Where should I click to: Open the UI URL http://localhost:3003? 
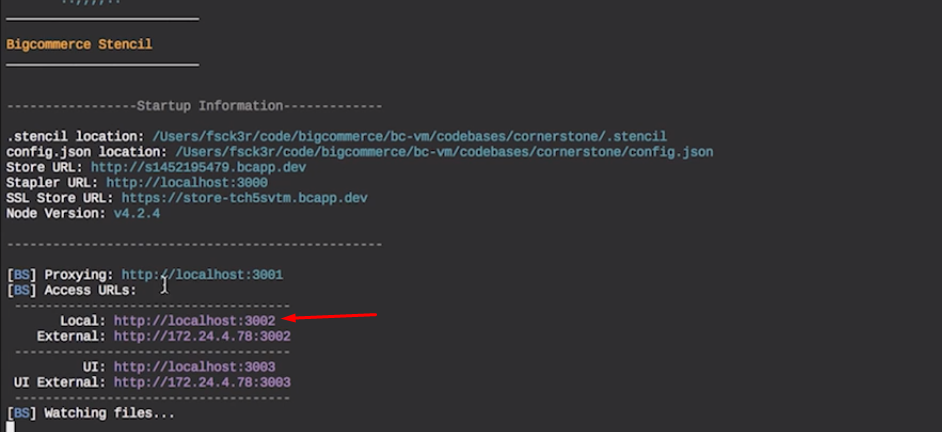tap(195, 367)
